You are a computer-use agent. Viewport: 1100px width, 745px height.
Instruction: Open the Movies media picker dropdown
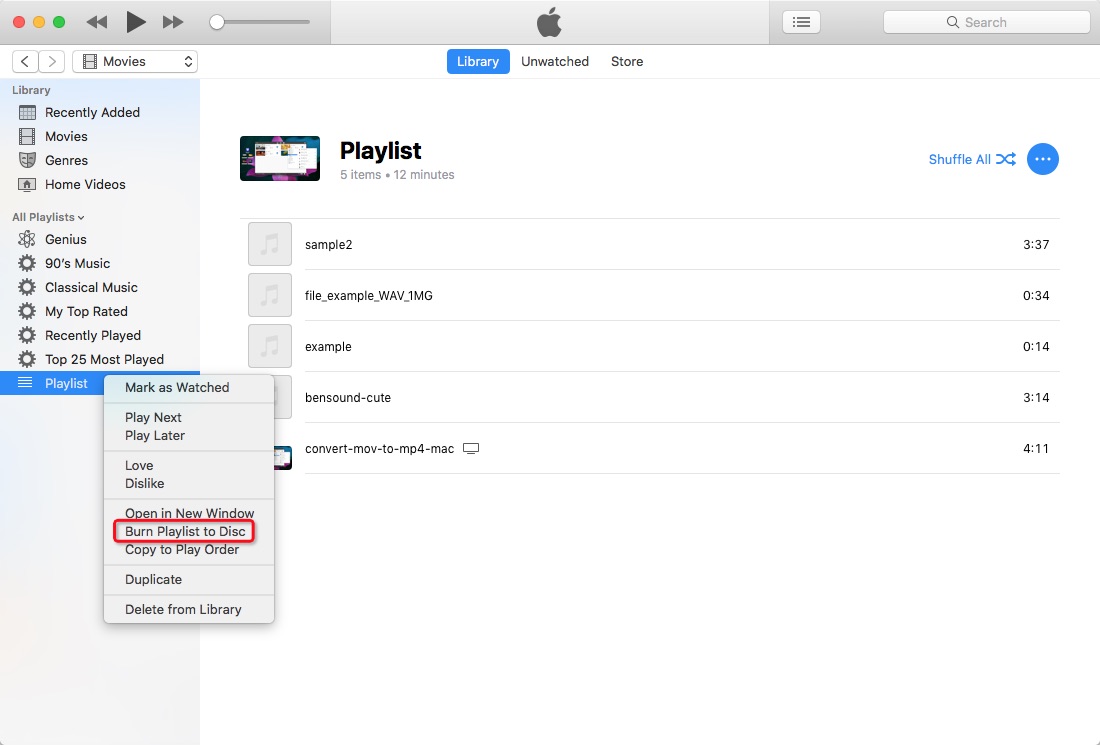[x=135, y=61]
